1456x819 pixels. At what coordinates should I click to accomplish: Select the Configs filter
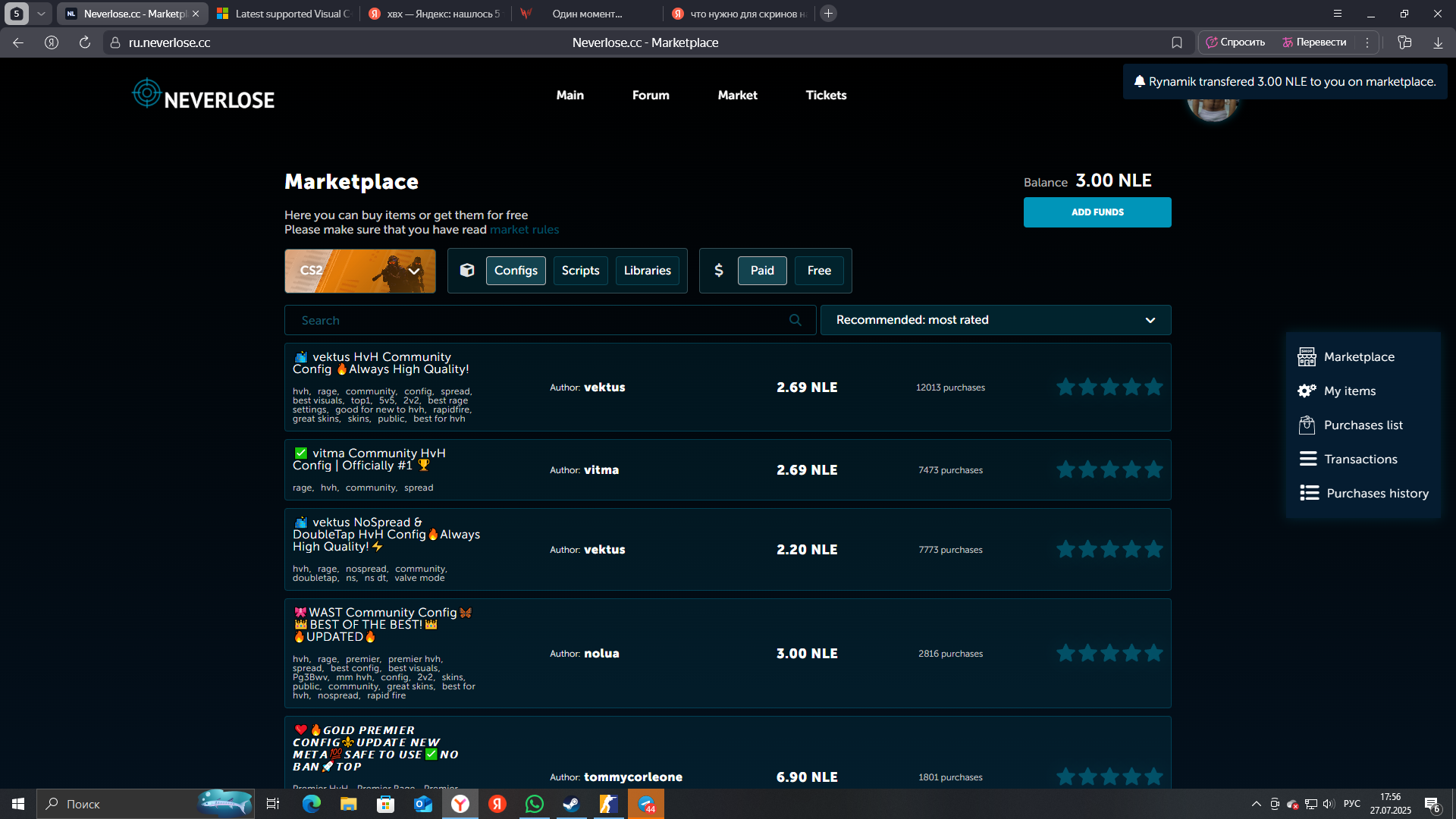[x=516, y=271]
